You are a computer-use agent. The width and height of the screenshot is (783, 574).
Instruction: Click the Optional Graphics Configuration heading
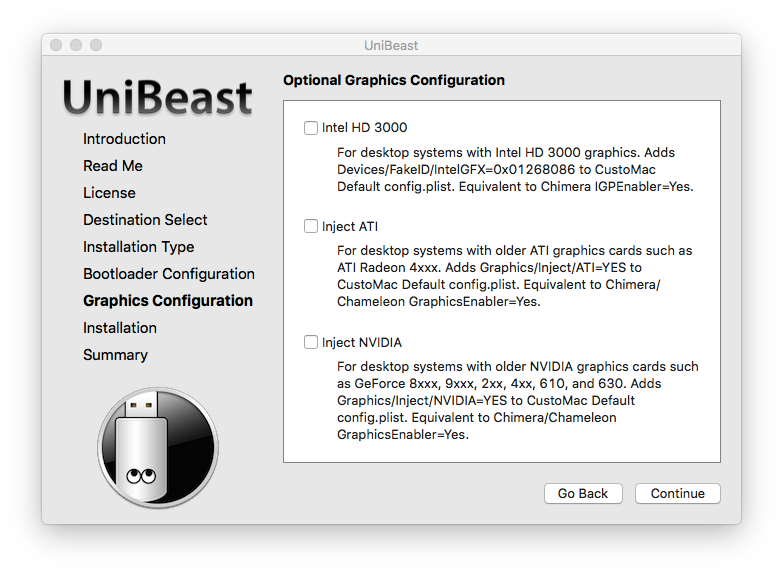pyautogui.click(x=393, y=80)
